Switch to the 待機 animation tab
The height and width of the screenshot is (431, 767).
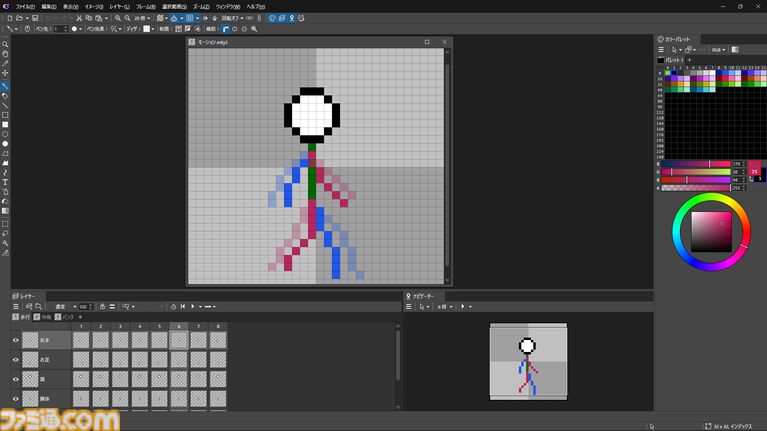[43, 317]
